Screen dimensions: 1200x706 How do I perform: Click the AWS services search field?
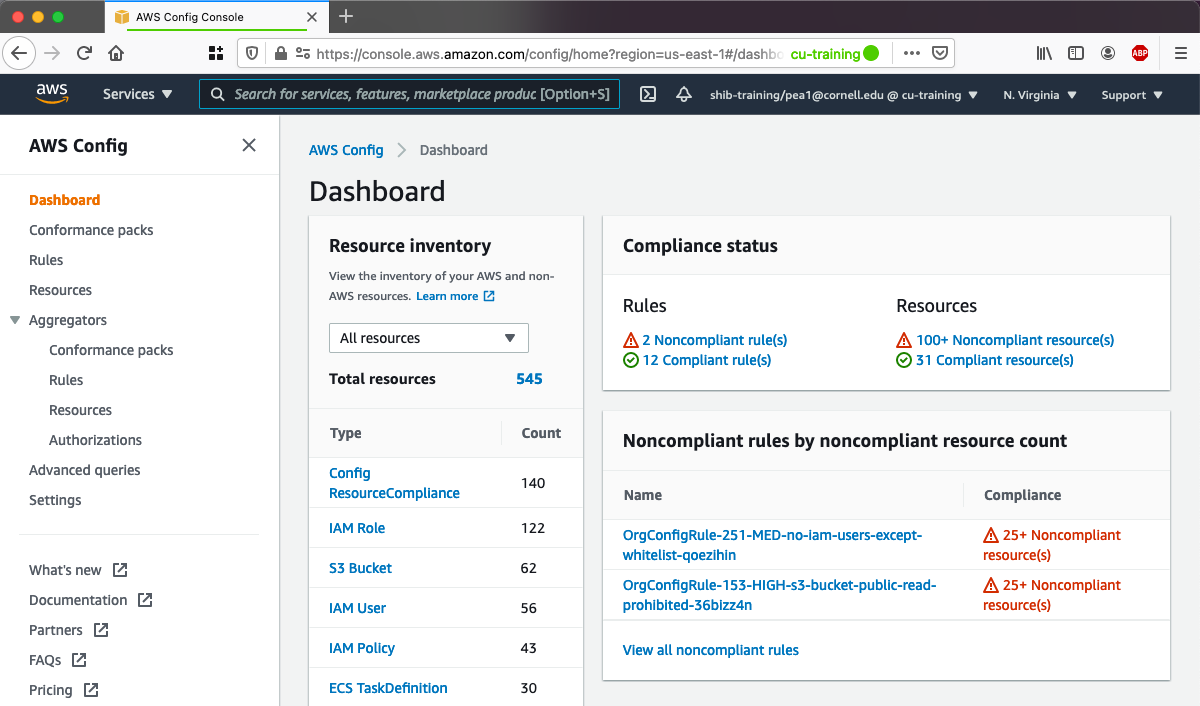(410, 94)
